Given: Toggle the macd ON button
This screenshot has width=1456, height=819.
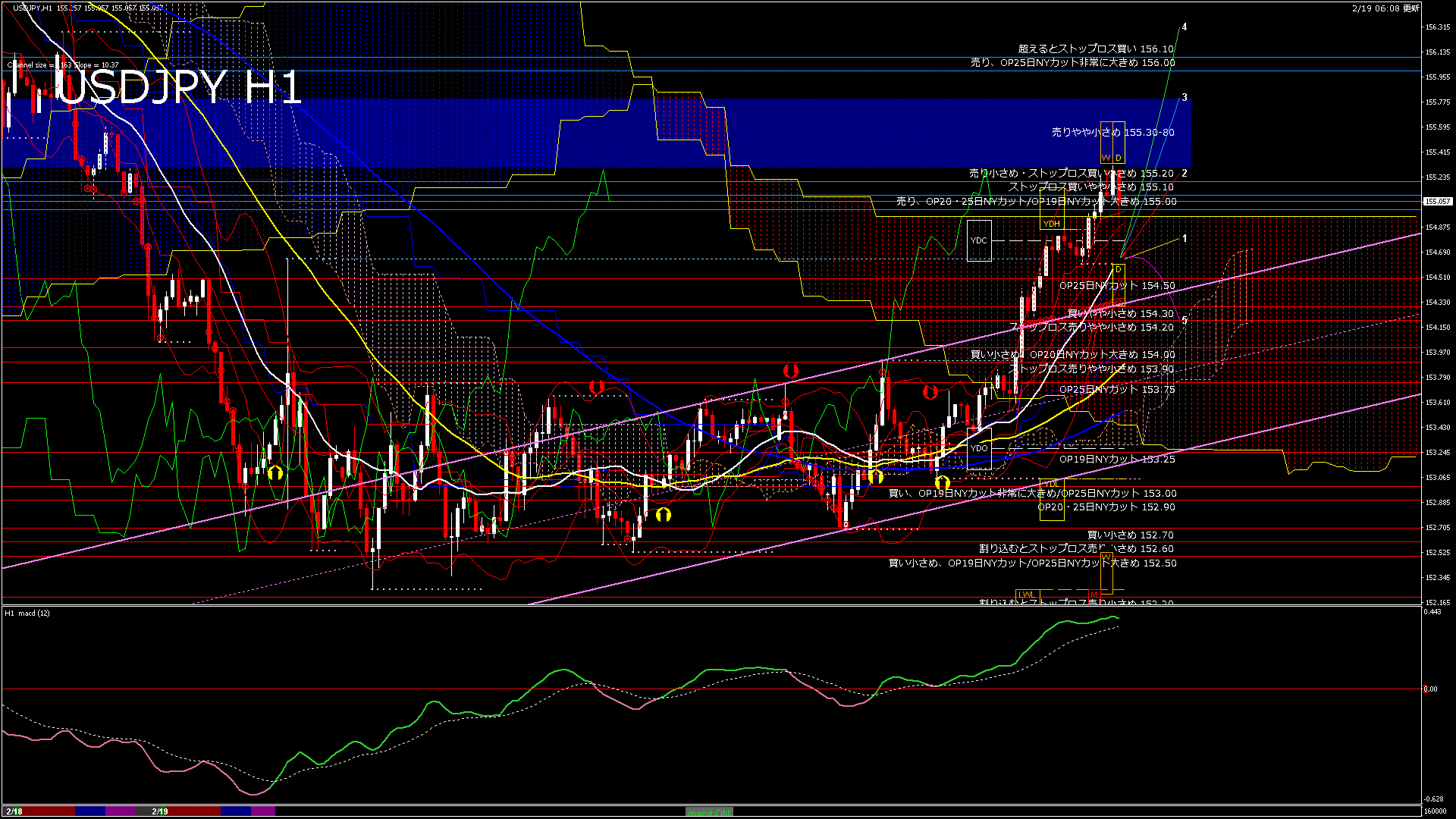Looking at the screenshot, I should point(709,812).
